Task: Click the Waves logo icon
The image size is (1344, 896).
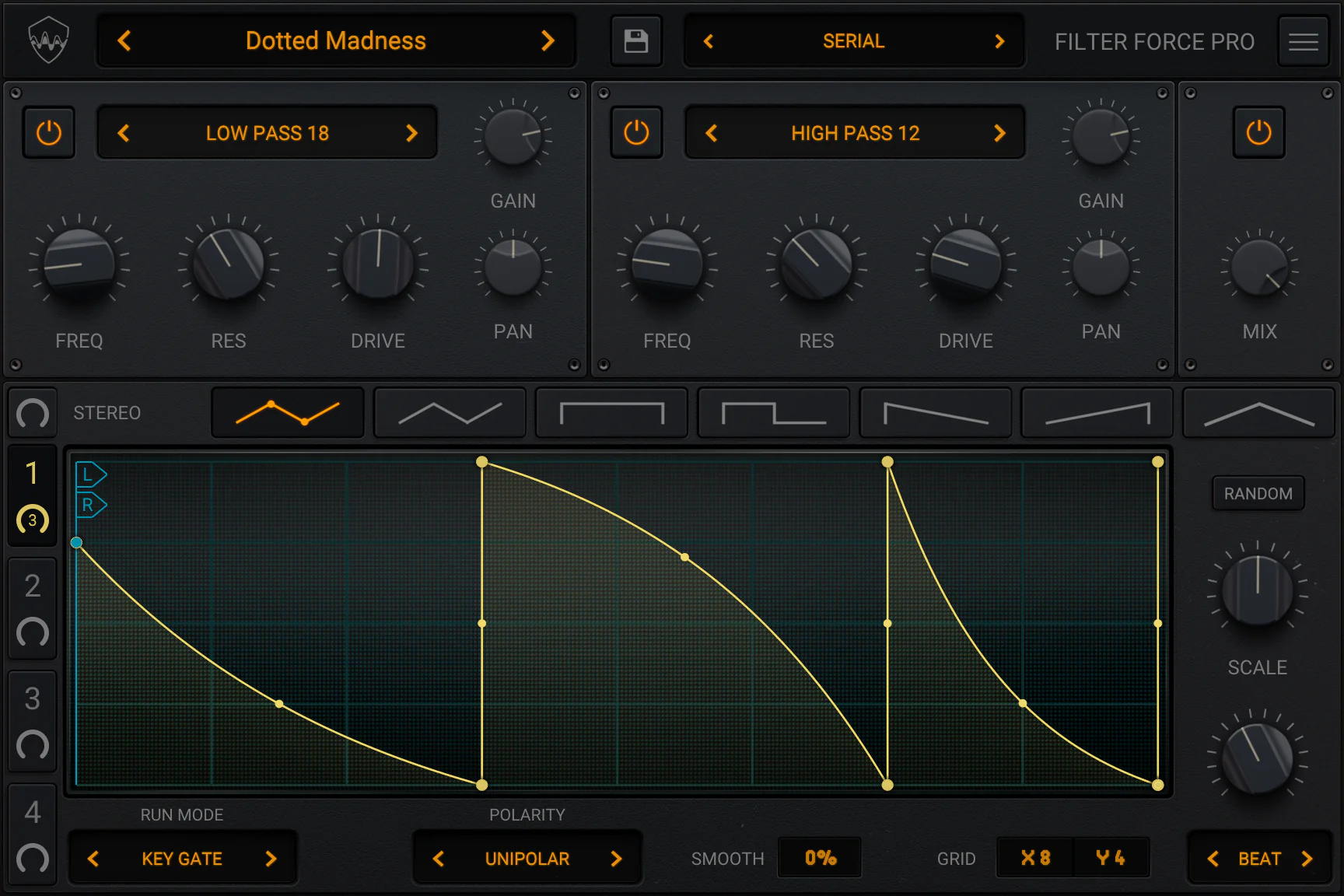Action: click(48, 41)
